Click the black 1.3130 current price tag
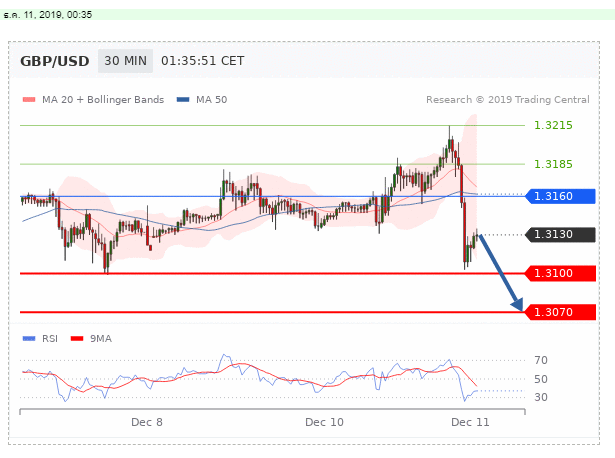 pyautogui.click(x=560, y=234)
